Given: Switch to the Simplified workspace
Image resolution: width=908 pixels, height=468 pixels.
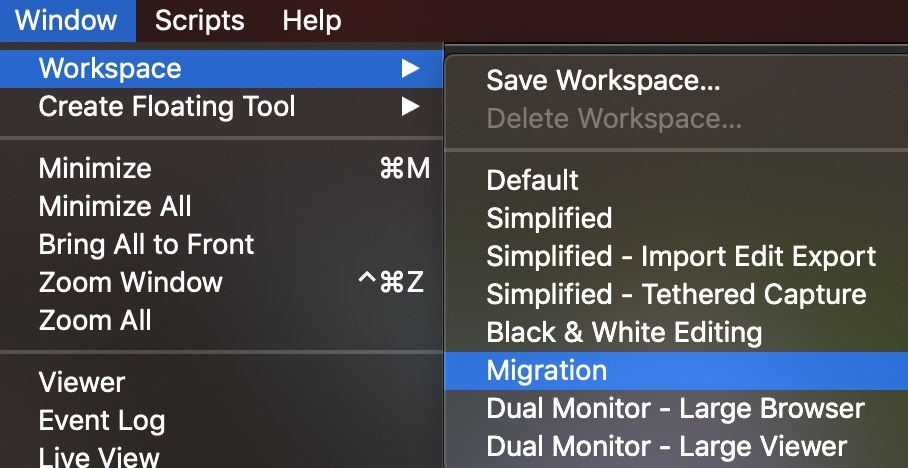Looking at the screenshot, I should (549, 218).
